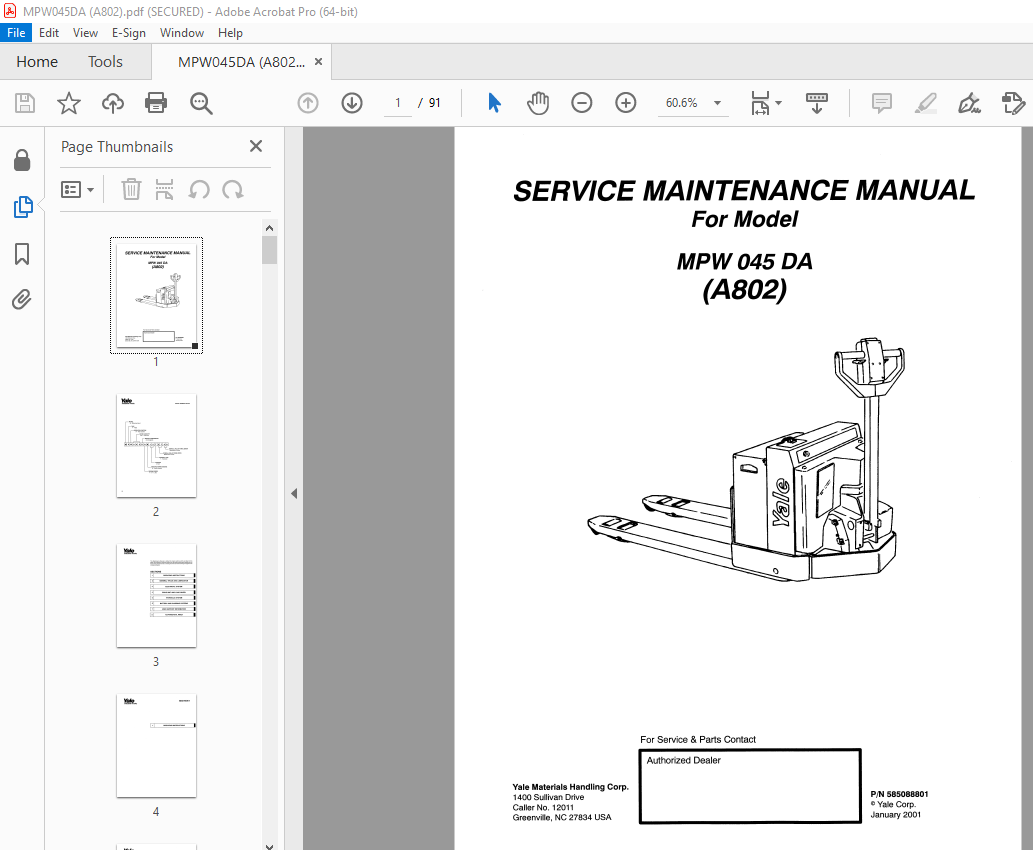Close the MPW045DA document tab
Screen dimensions: 1033x850
click(x=318, y=61)
